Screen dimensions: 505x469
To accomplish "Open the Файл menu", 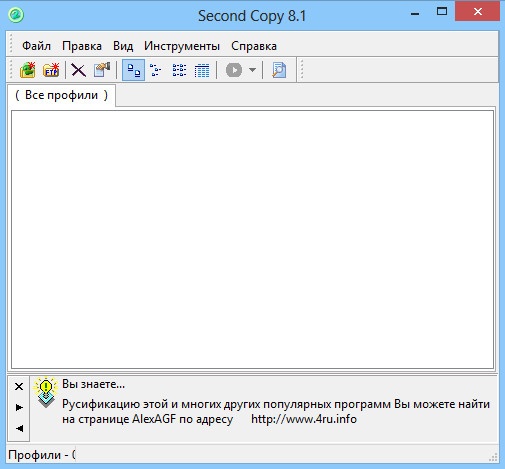I will (36, 46).
